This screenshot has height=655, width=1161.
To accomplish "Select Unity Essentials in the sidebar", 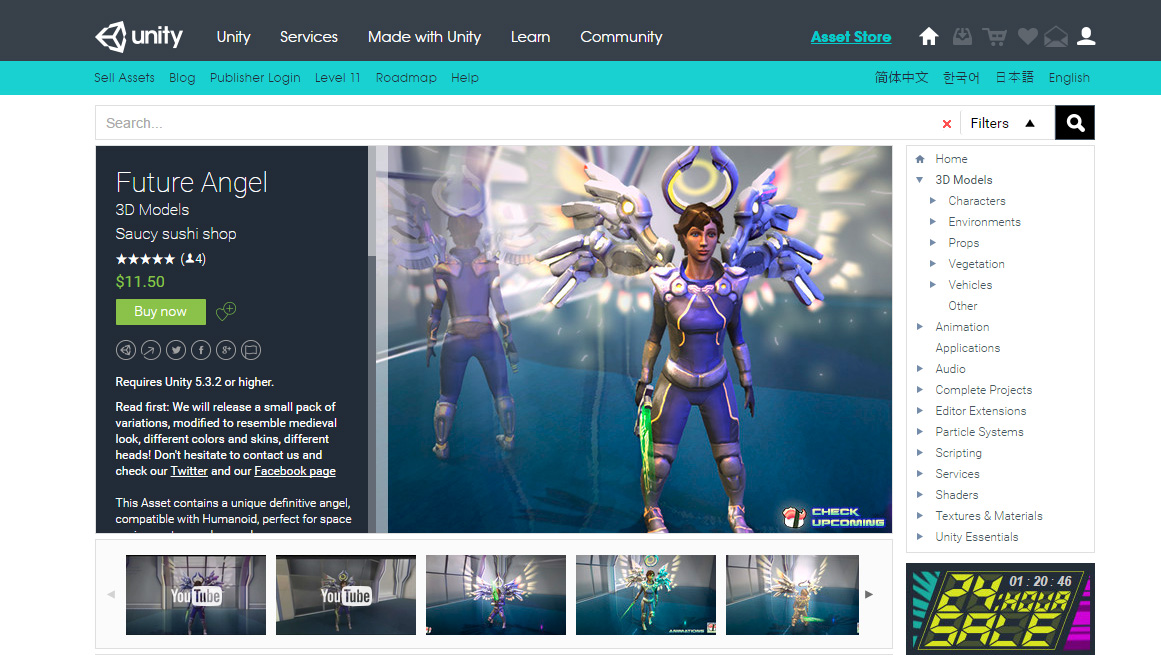I will 977,537.
